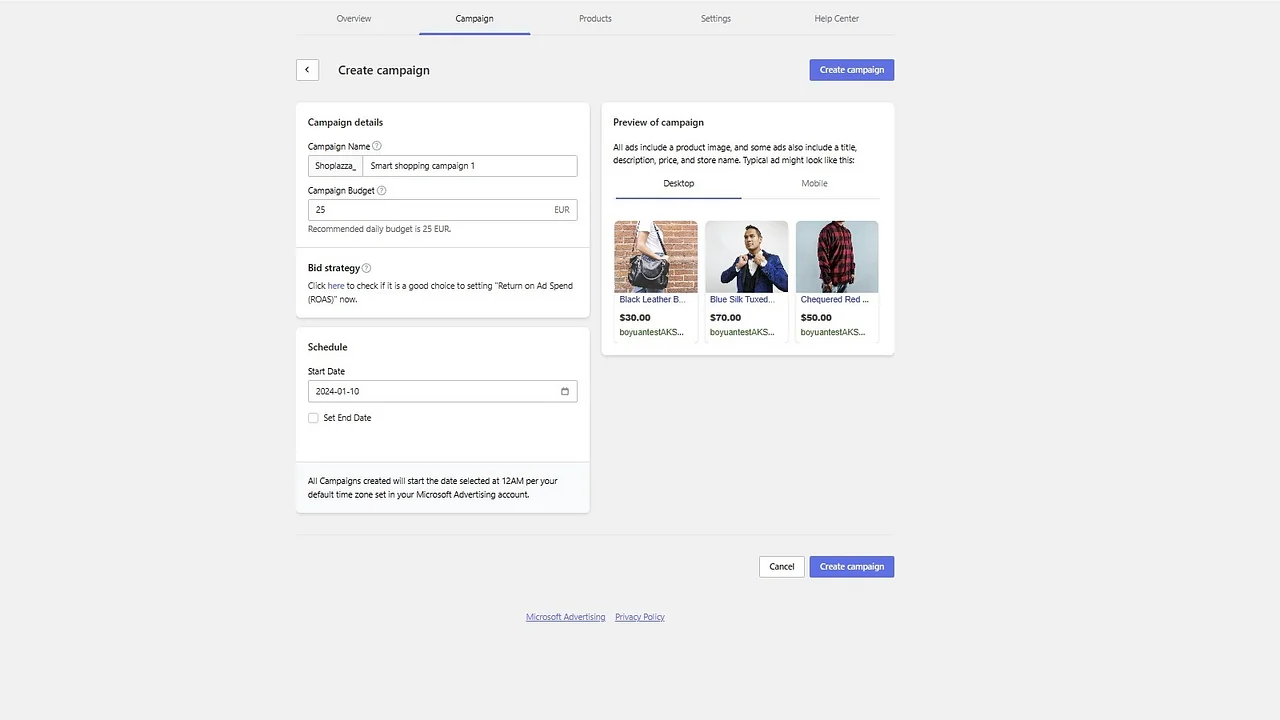Image resolution: width=1280 pixels, height=720 pixels.
Task: Open the Help Center
Action: click(836, 18)
